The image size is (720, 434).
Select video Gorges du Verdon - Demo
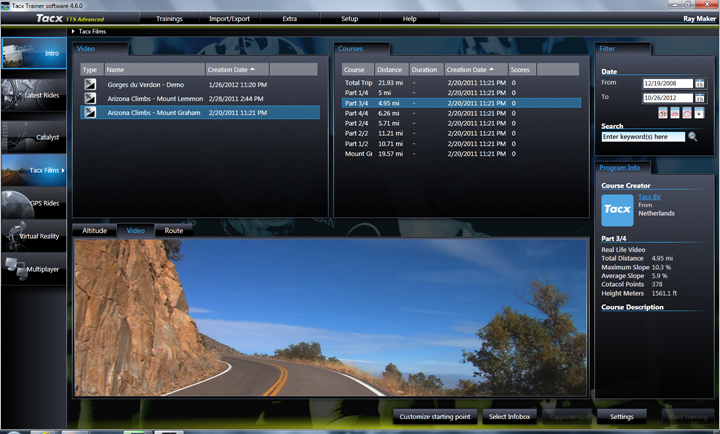pyautogui.click(x=200, y=85)
